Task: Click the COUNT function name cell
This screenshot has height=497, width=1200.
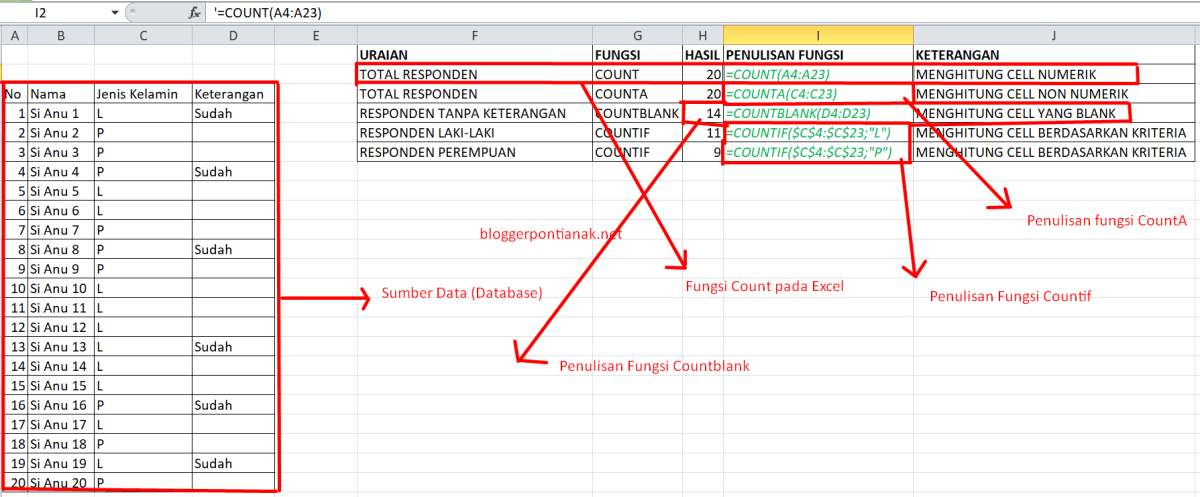Action: (x=636, y=74)
